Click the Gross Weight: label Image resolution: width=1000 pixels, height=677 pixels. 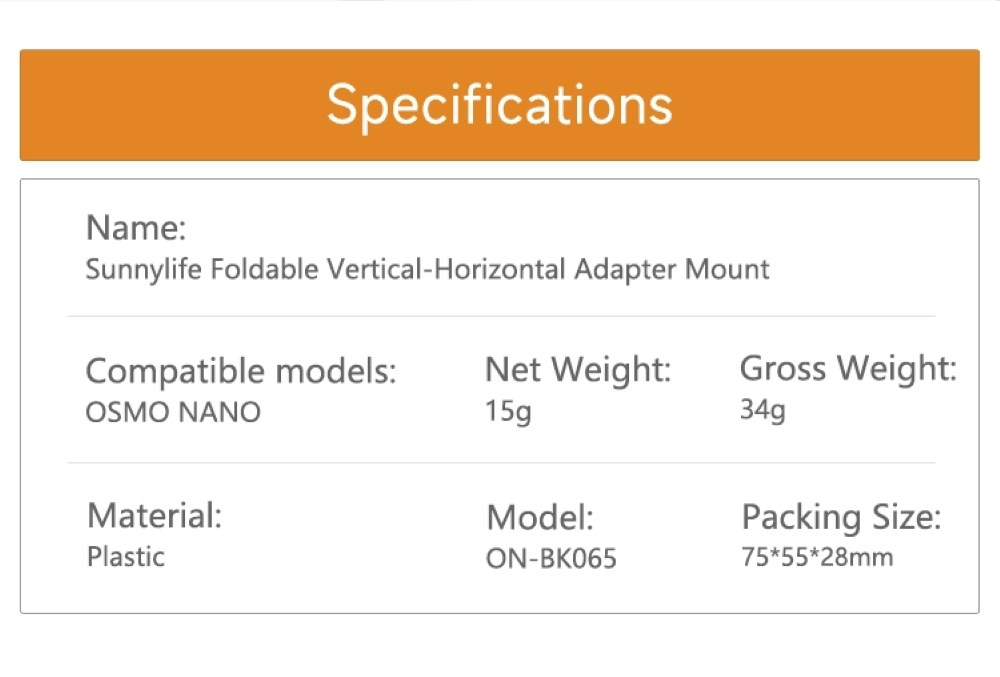pyautogui.click(x=847, y=368)
